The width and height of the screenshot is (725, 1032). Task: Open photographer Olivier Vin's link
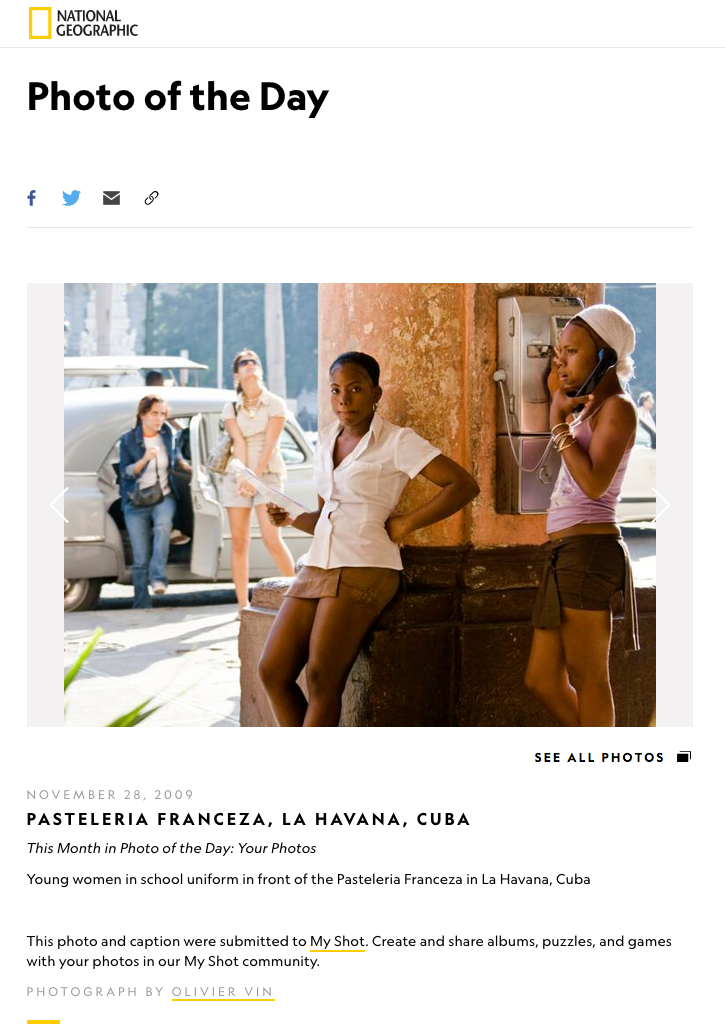tap(222, 992)
